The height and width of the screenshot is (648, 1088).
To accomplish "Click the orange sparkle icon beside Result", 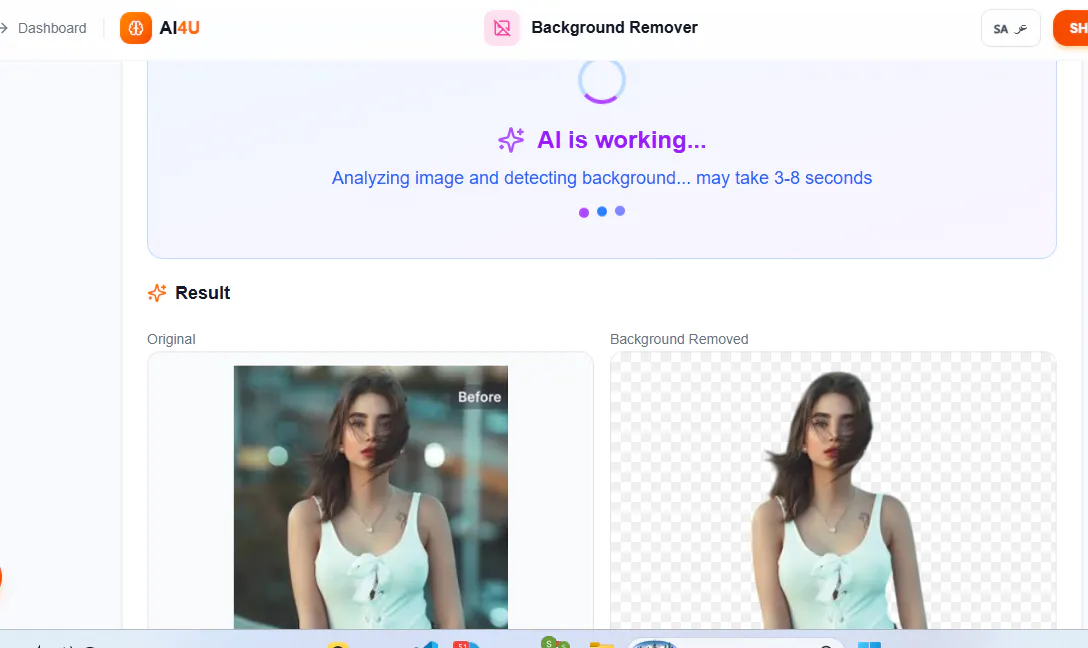I will pos(158,293).
